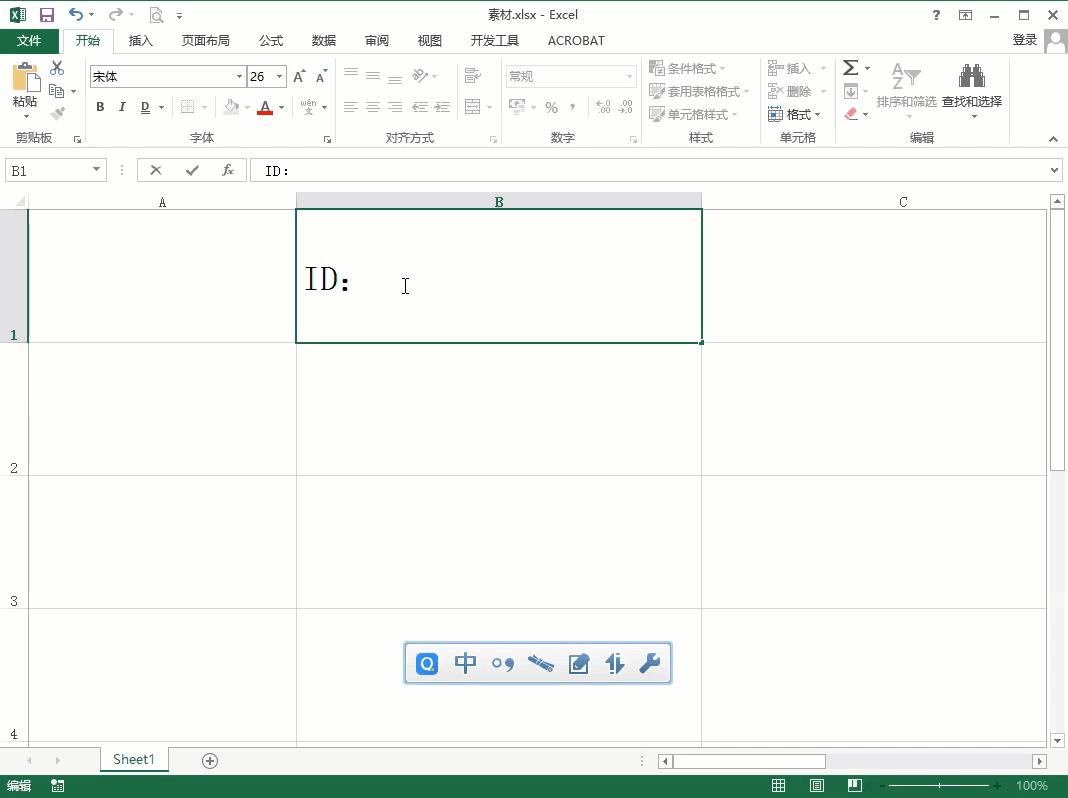Image resolution: width=1068 pixels, height=798 pixels.
Task: Decrease the cell indent
Action: [x=420, y=107]
